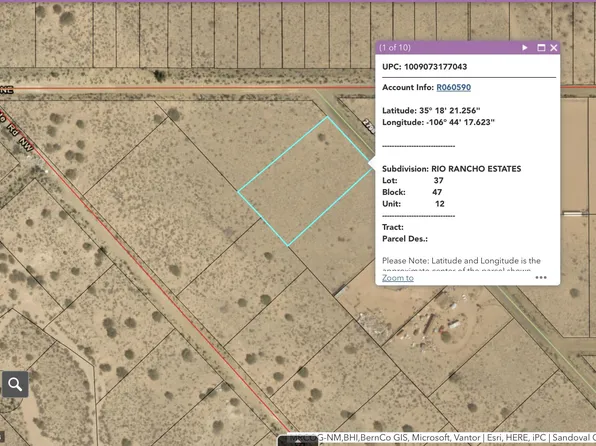Click the Zoom to link
The height and width of the screenshot is (446, 596).
(x=398, y=278)
